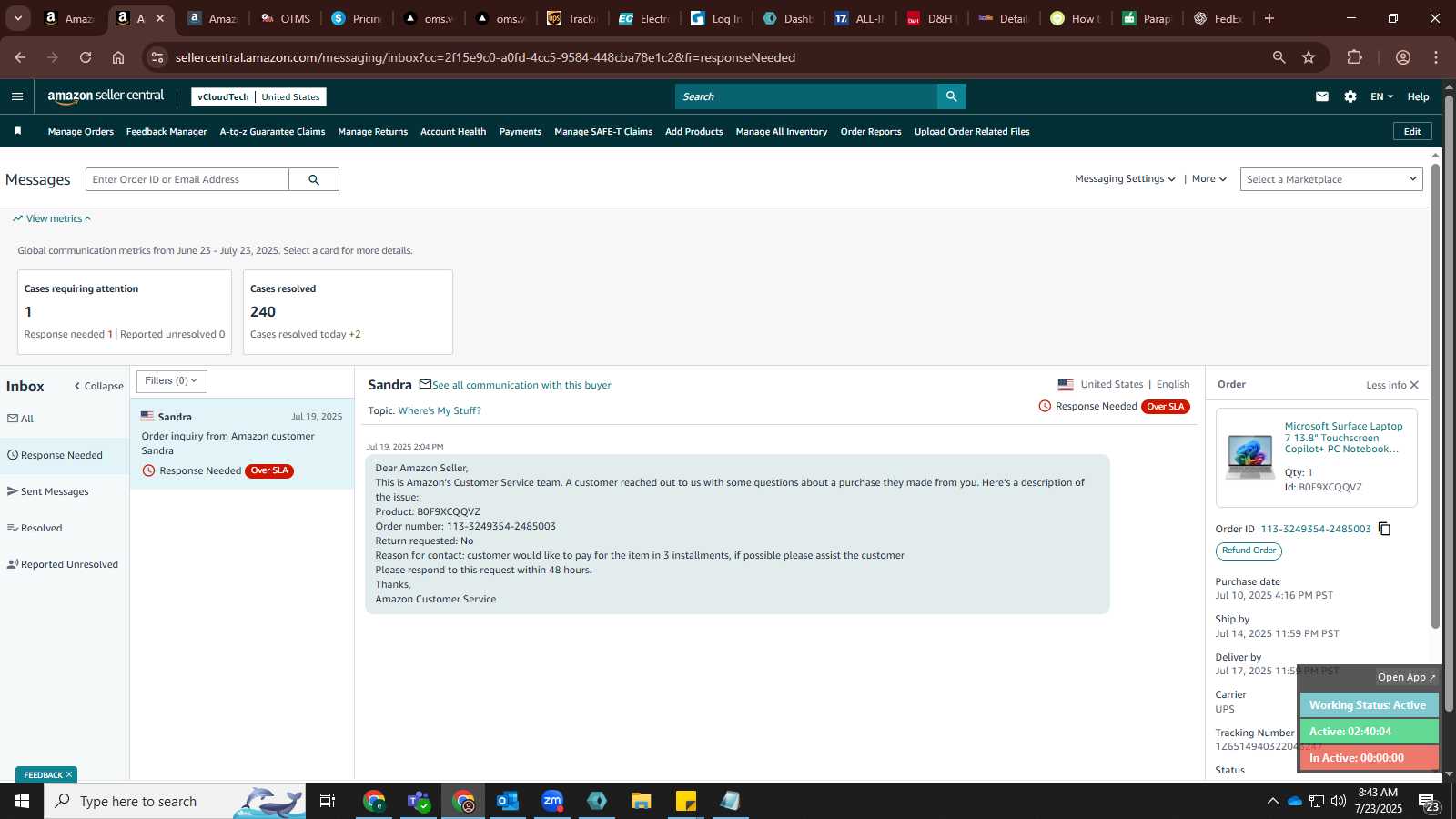Open Manage All Inventory menu item

782,131
